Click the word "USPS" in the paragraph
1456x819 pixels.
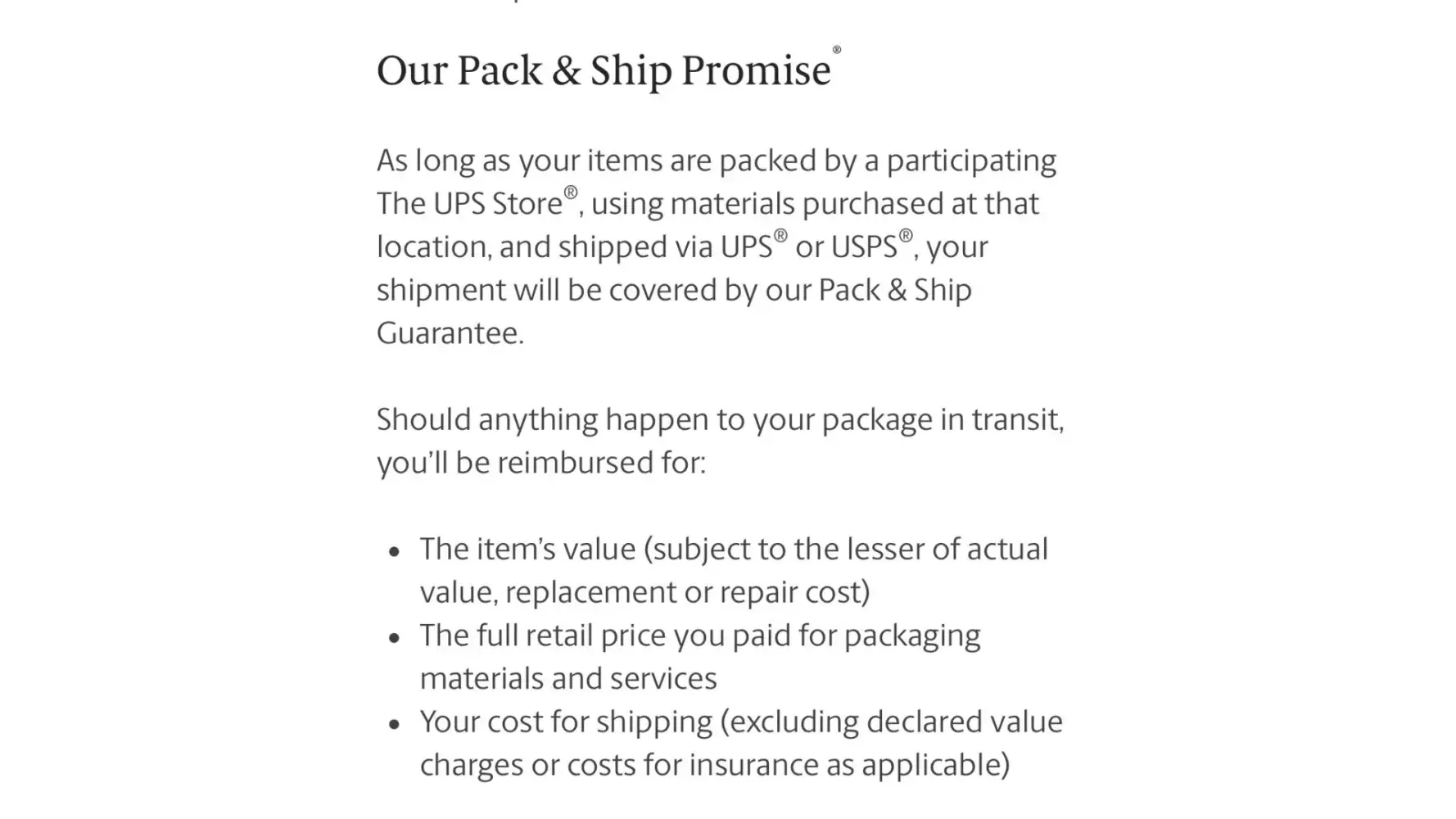864,247
